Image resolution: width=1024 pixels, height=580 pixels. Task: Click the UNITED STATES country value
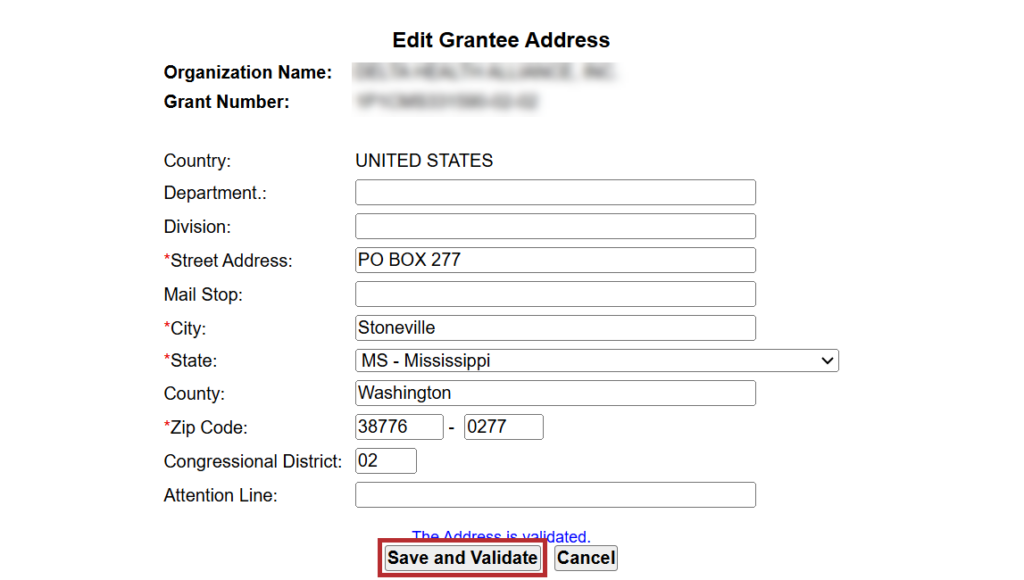click(424, 161)
